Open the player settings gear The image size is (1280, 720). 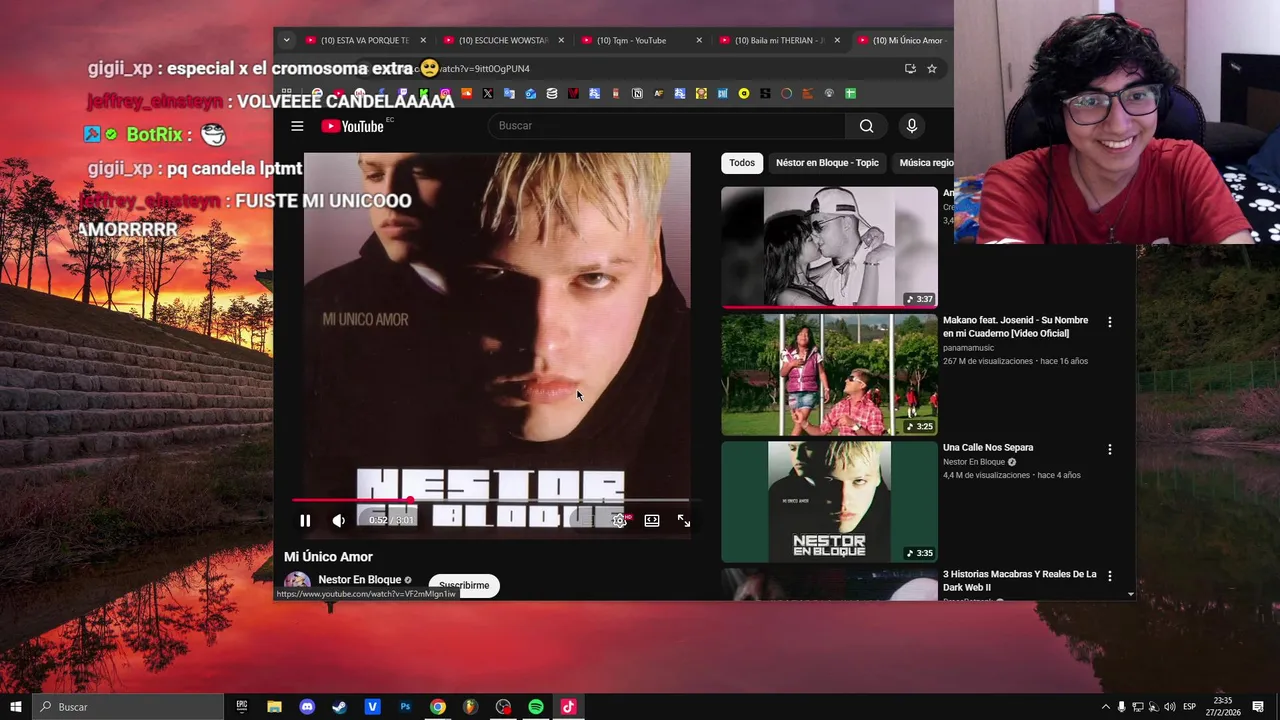click(620, 520)
